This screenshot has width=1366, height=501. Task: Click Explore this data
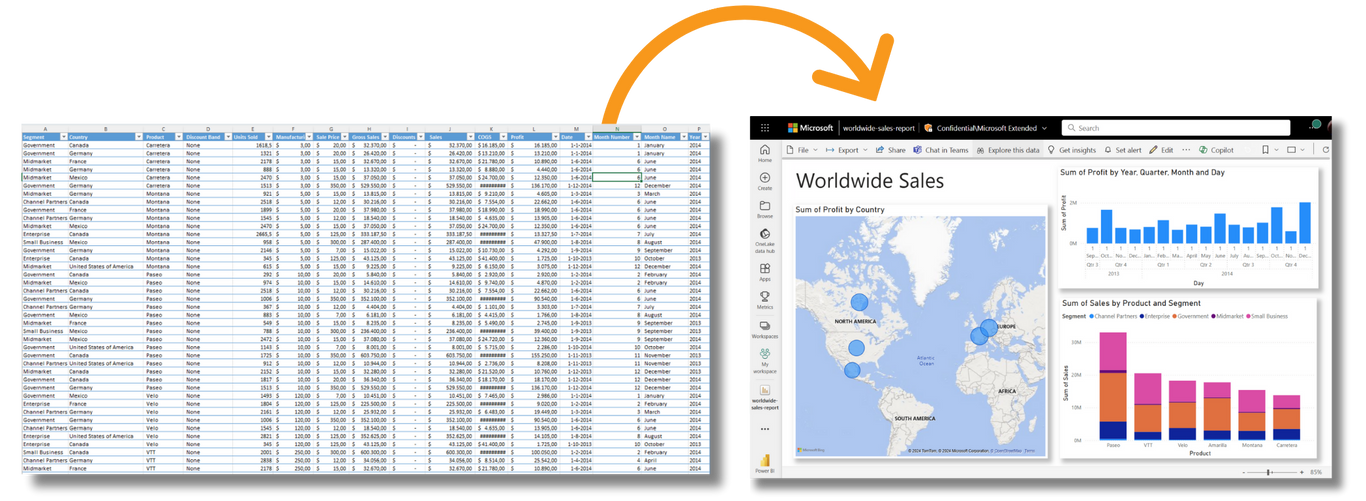click(x=1008, y=150)
